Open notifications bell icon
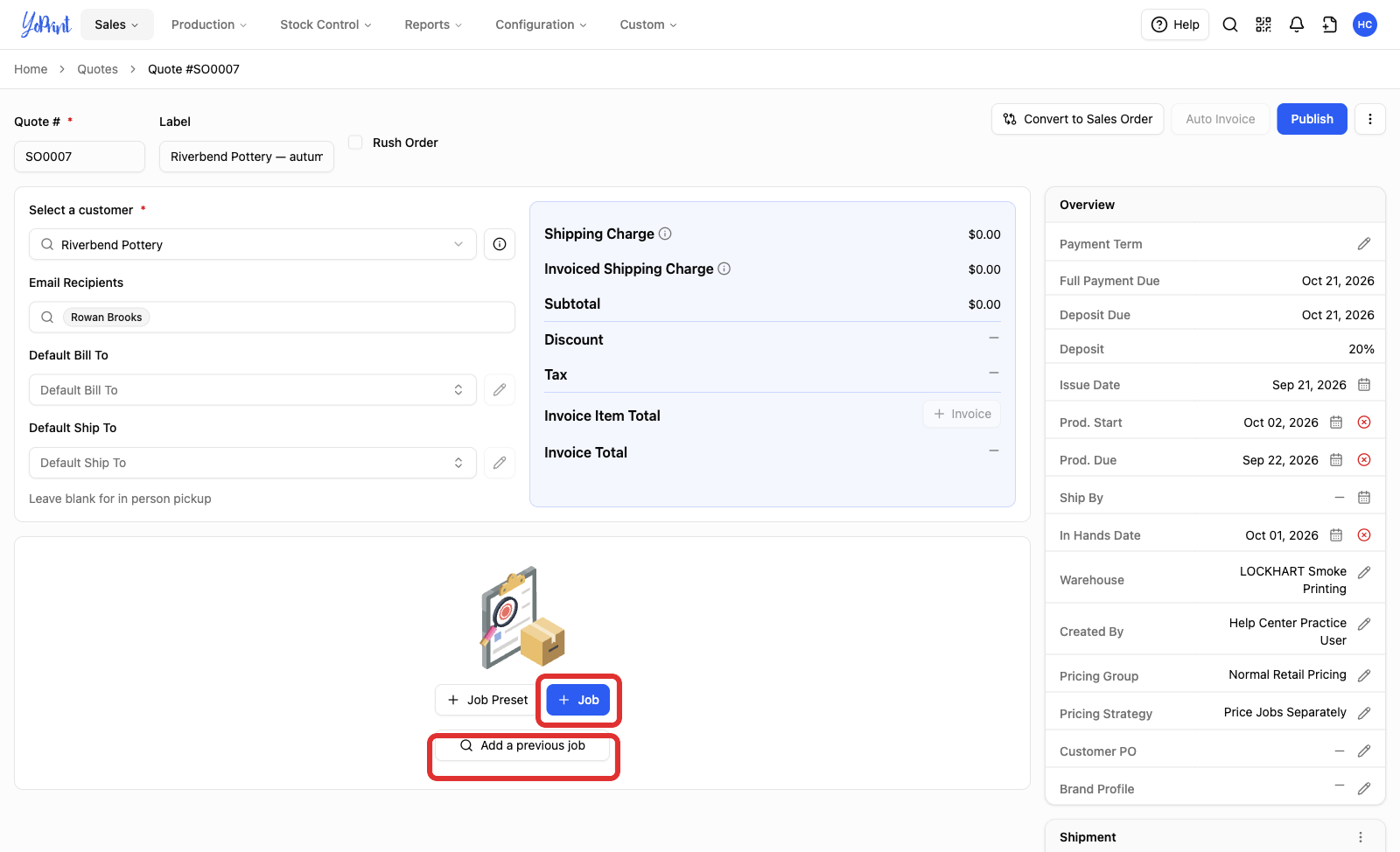Viewport: 1400px width, 852px height. tap(1297, 24)
